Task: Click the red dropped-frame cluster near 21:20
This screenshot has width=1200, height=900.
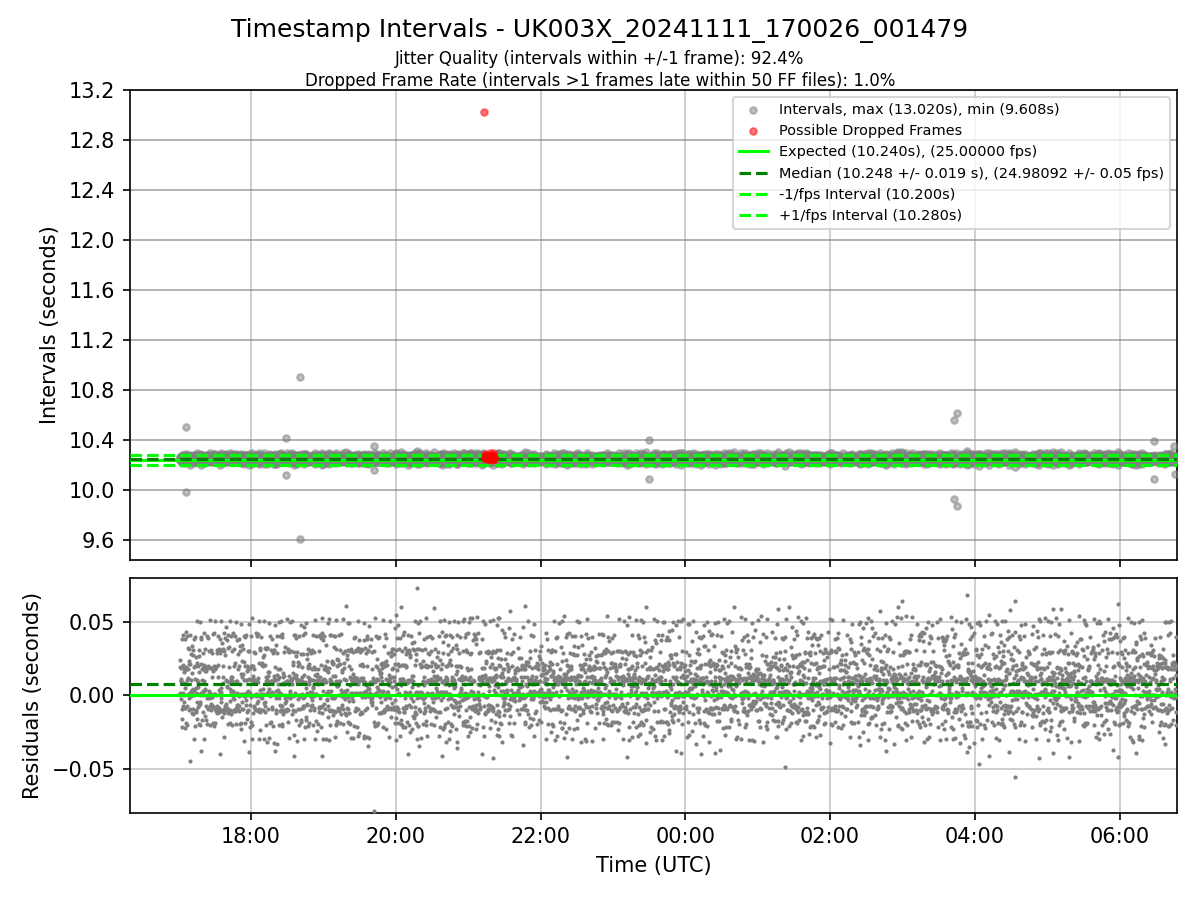Action: [490, 457]
